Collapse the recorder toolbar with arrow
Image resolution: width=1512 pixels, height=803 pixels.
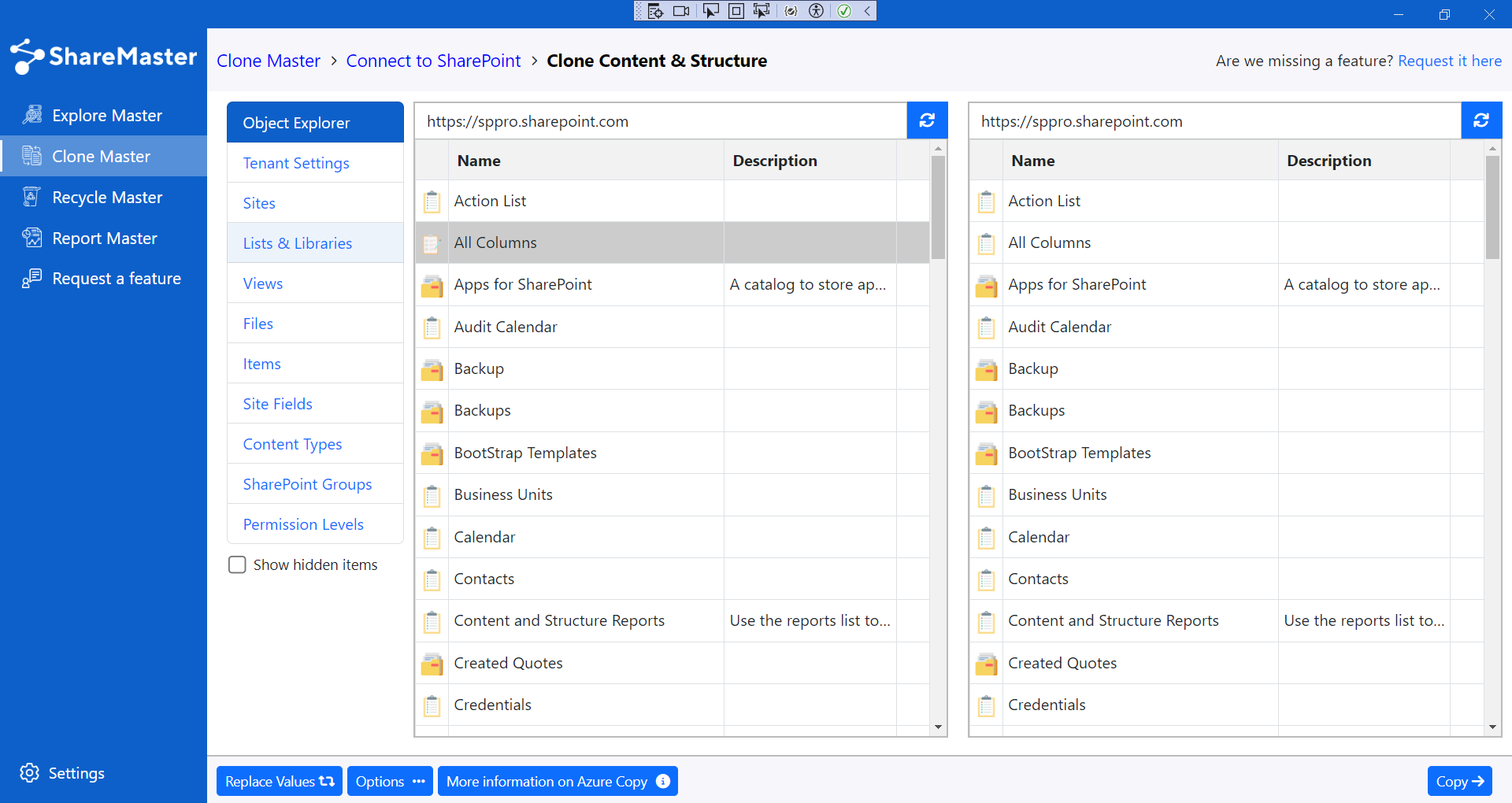867,11
